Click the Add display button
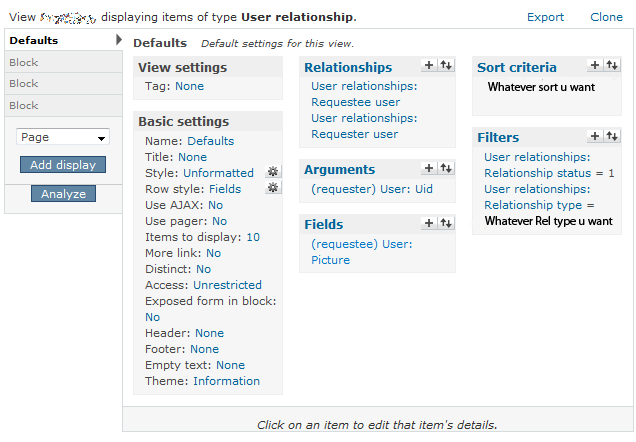 point(63,164)
